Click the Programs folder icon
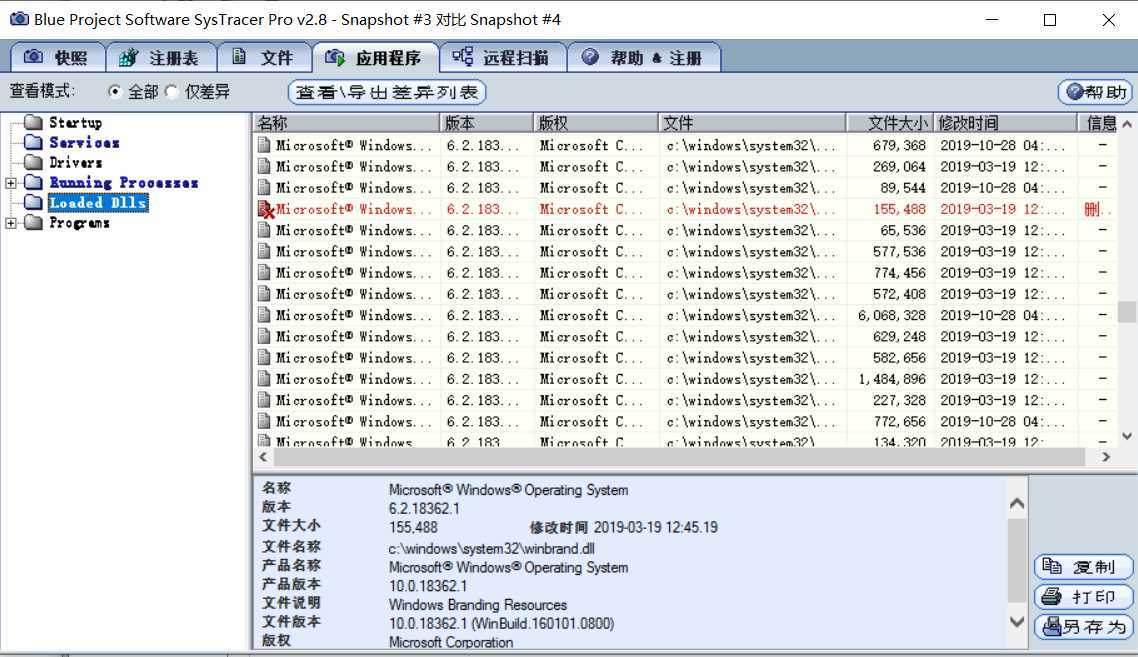The width and height of the screenshot is (1138, 657). pos(33,222)
